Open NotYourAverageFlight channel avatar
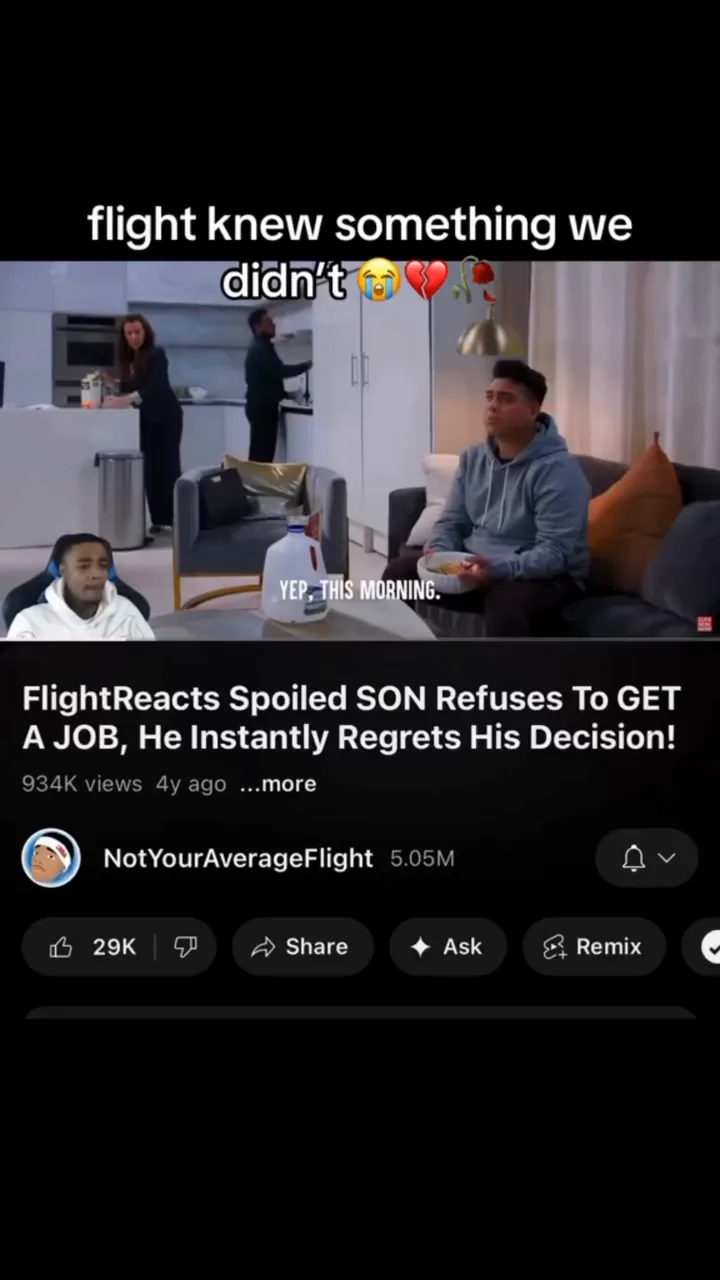The image size is (720, 1280). 51,858
